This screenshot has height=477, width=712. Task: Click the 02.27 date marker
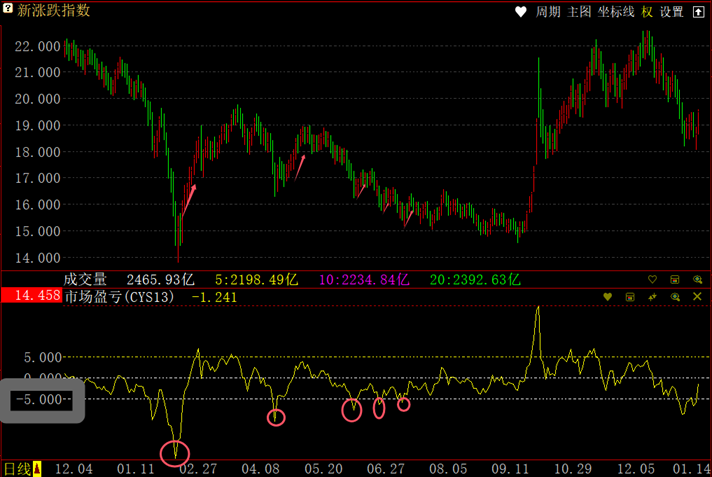pos(198,469)
